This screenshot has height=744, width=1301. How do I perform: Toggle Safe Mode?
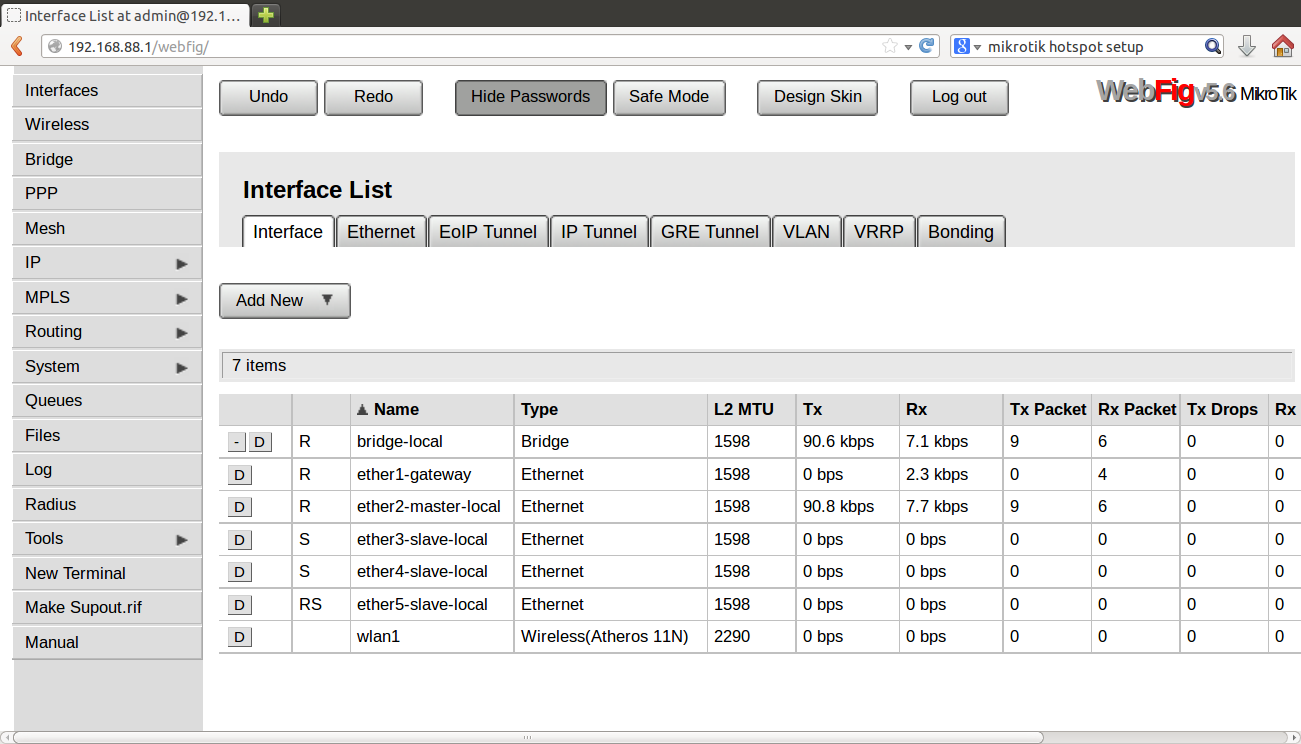coord(669,97)
